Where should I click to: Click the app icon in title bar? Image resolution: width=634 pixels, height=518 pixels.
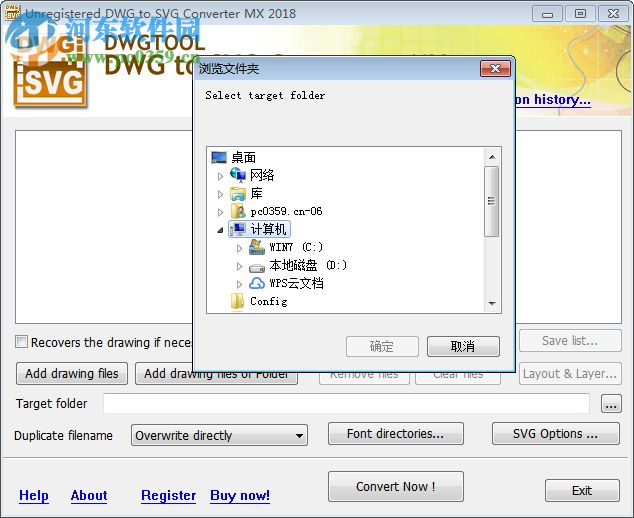pyautogui.click(x=12, y=13)
